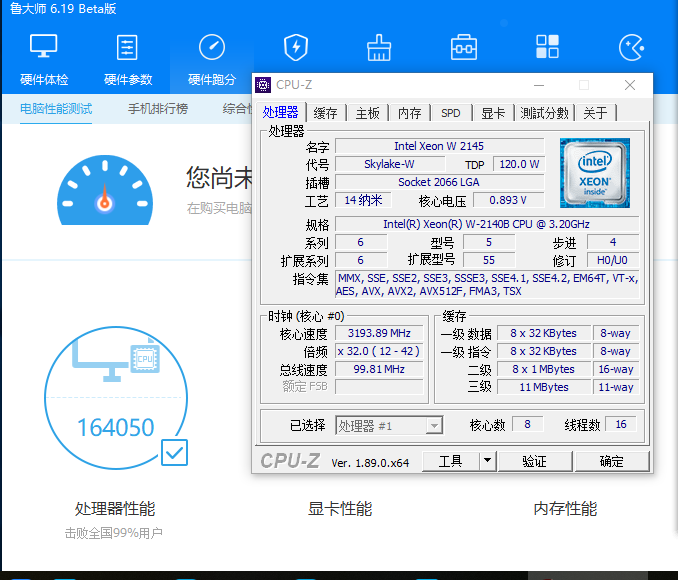Click the thread count value 16

pyautogui.click(x=621, y=424)
